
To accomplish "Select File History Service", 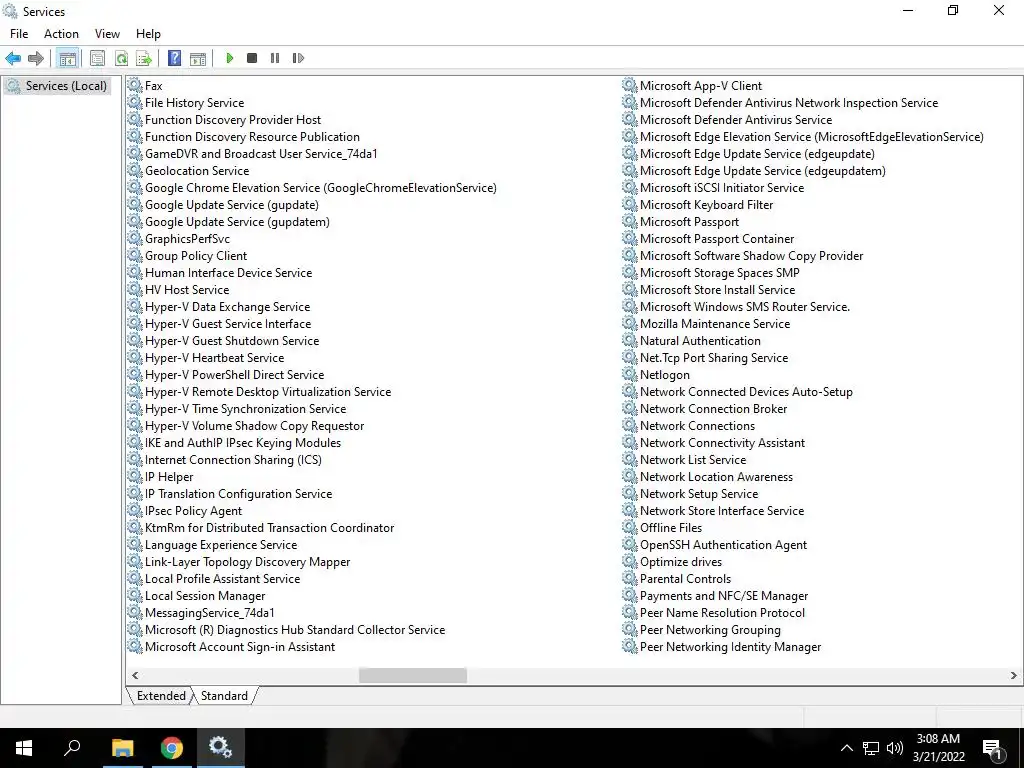I will 195,103.
